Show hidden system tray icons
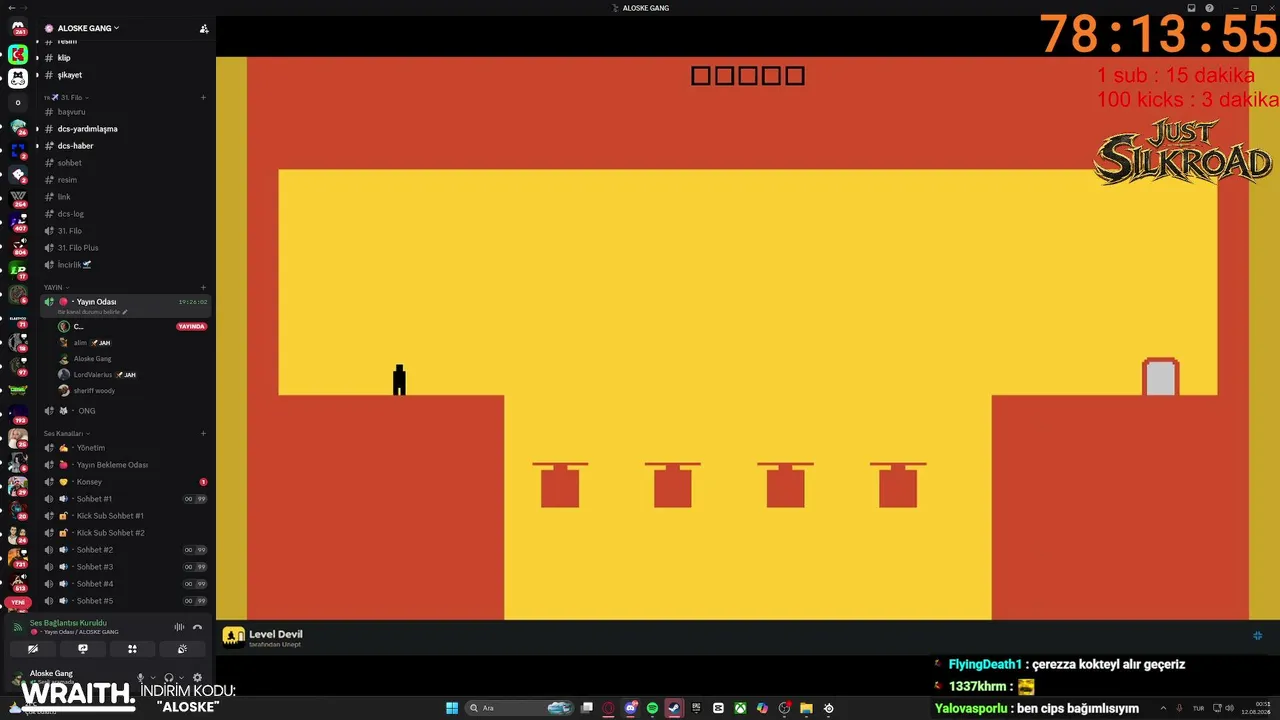The height and width of the screenshot is (720, 1280). click(1163, 708)
